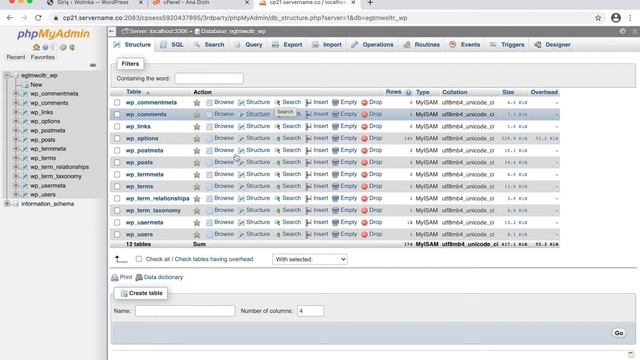Expand wp_users in the sidebar tree
Image resolution: width=640 pixels, height=360 pixels.
16,195
